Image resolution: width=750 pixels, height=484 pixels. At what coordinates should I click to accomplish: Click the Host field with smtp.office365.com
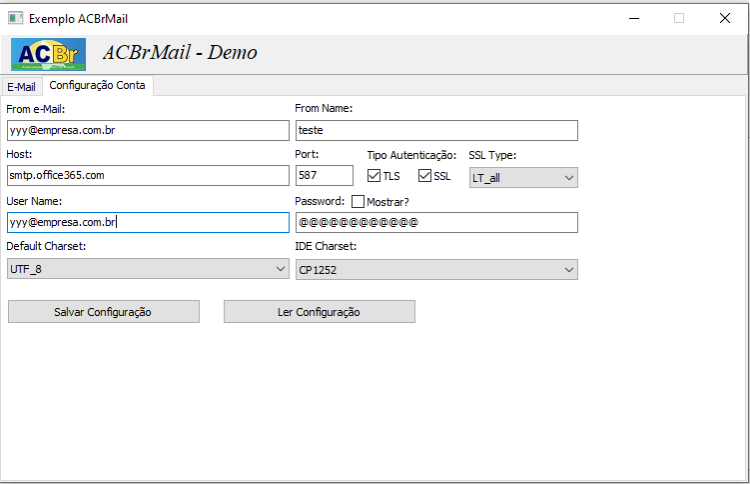pyautogui.click(x=148, y=176)
